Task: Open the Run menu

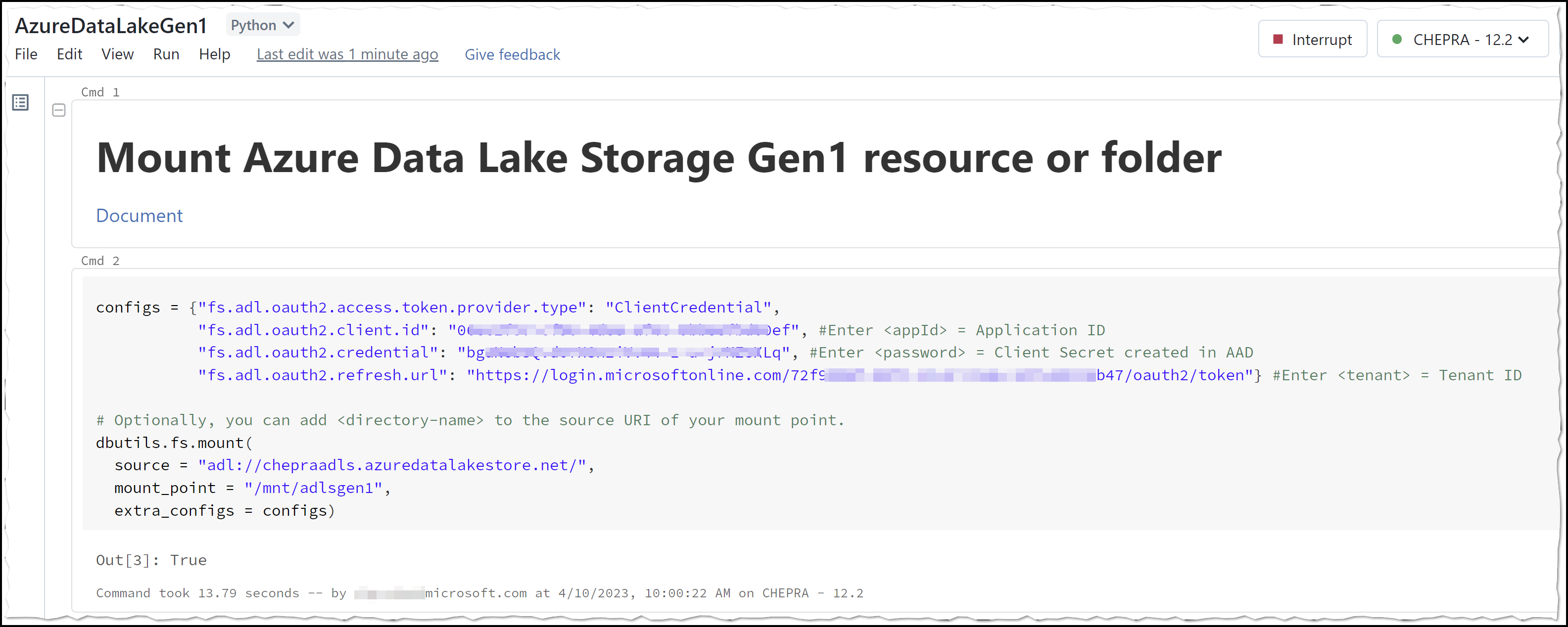Action: 166,54
